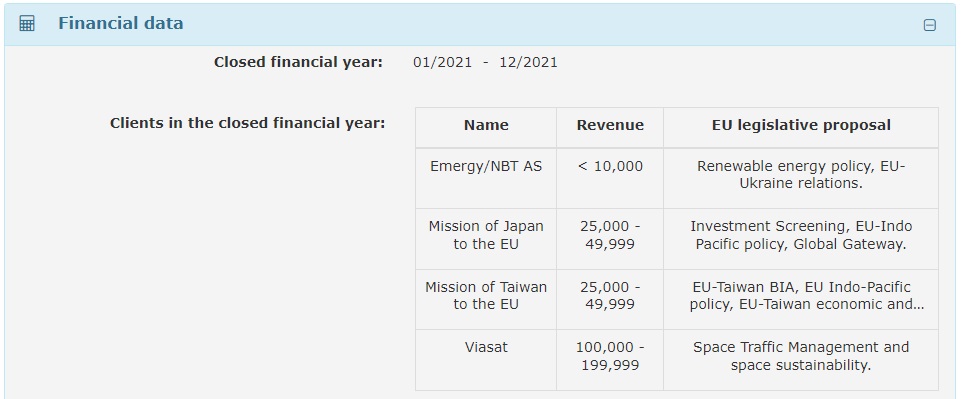The width and height of the screenshot is (967, 399).
Task: Click the Renewable energy policy proposal text
Action: 801,175
